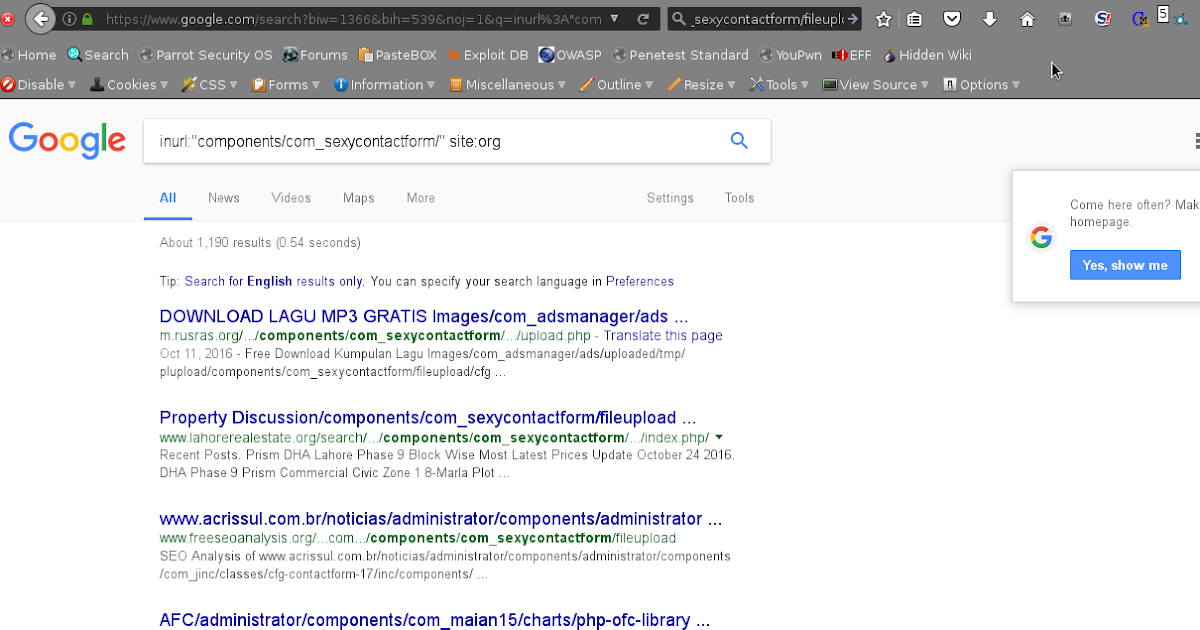Expand the Cookies web developer menu

click(x=130, y=85)
